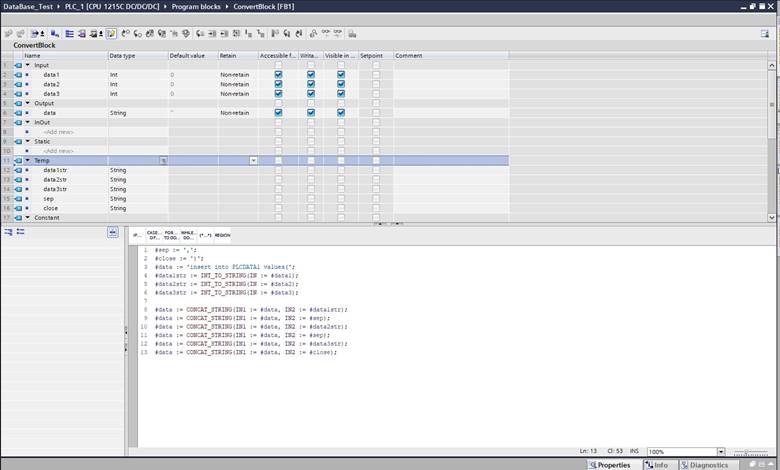Insert a REGION block
The width and height of the screenshot is (780, 470).
(222, 234)
